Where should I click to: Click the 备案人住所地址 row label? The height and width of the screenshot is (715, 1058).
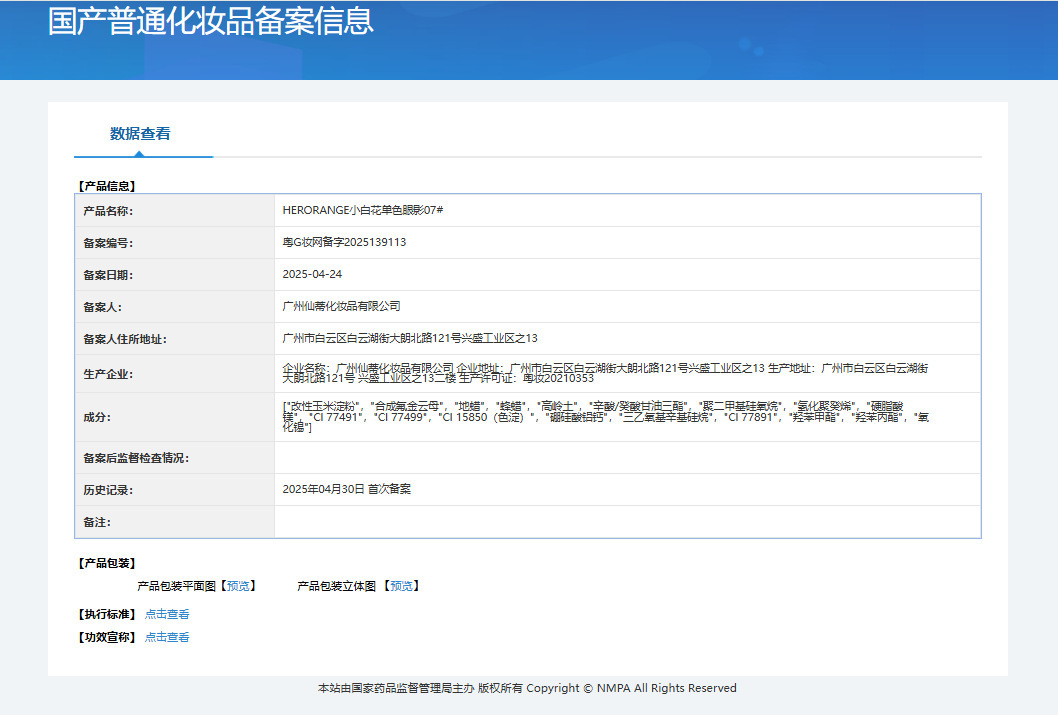125,339
